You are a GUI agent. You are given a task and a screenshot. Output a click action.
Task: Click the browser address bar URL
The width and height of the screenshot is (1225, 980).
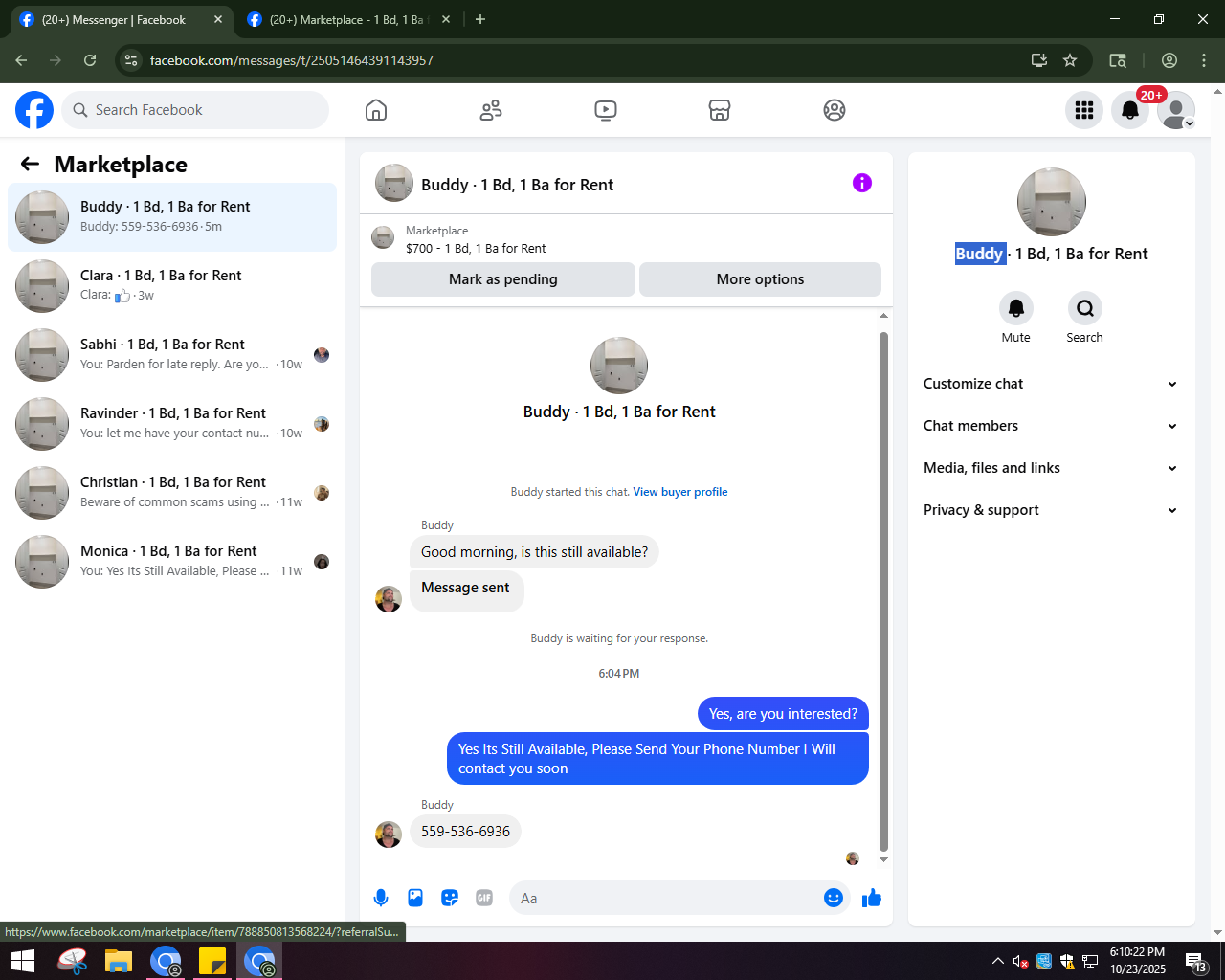[x=292, y=60]
